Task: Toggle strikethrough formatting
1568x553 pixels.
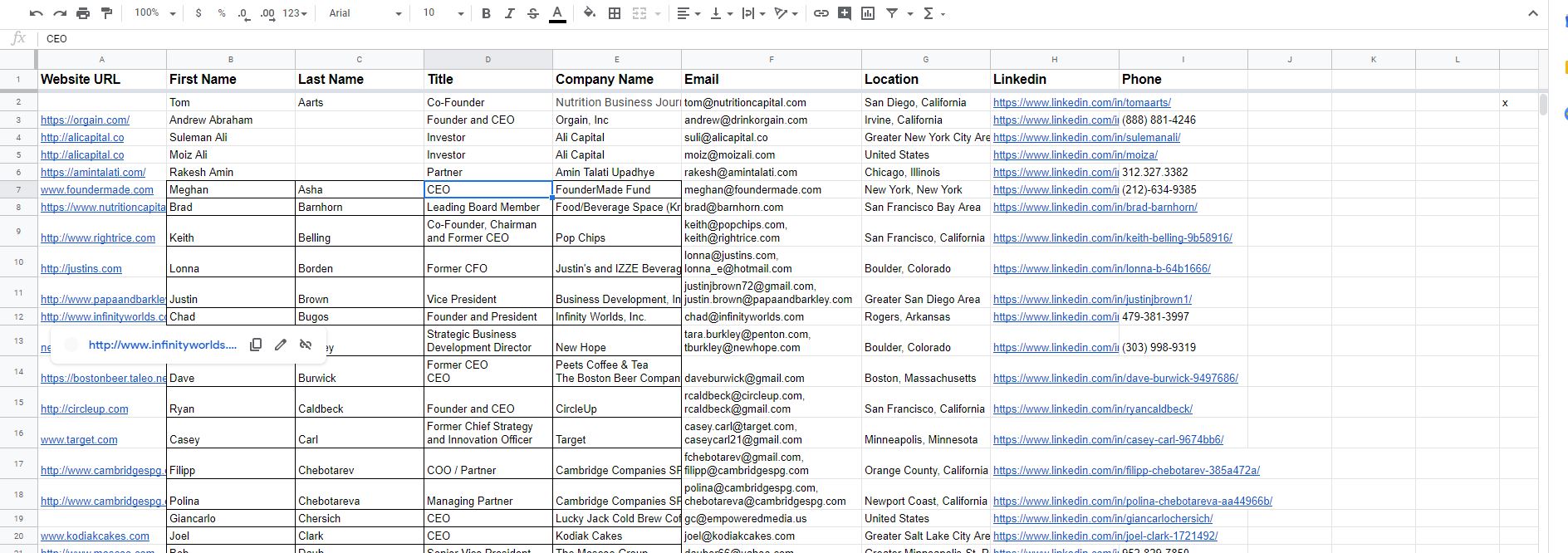Action: pos(532,13)
